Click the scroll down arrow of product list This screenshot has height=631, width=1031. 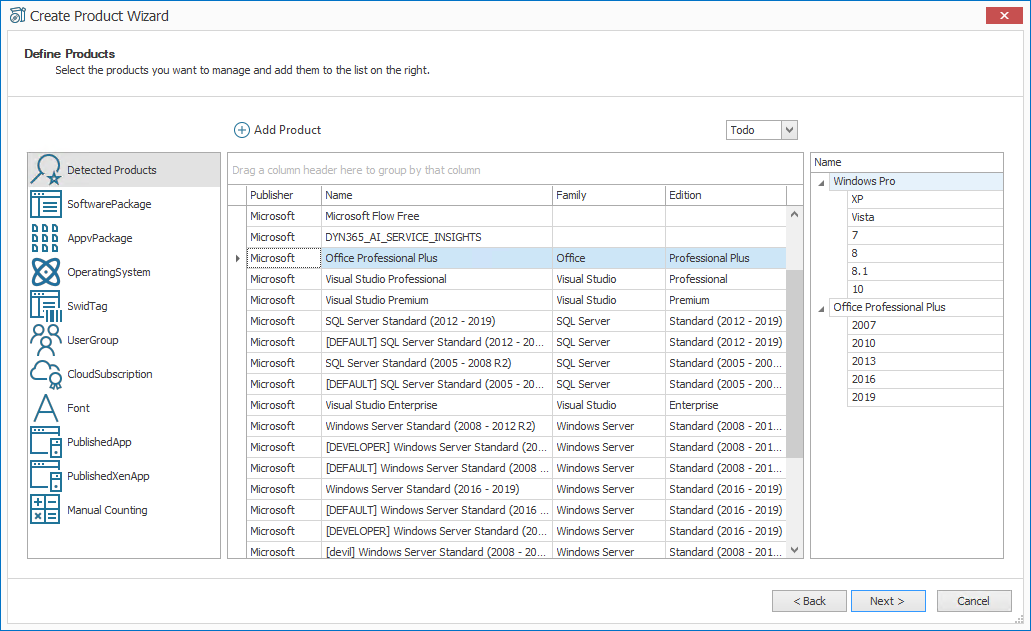coord(794,550)
